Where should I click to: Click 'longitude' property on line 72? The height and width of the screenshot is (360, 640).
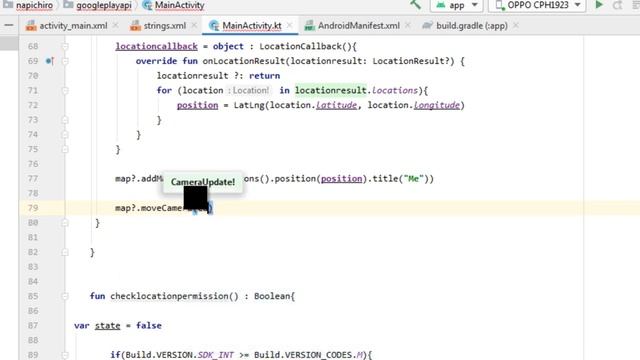[x=437, y=105]
